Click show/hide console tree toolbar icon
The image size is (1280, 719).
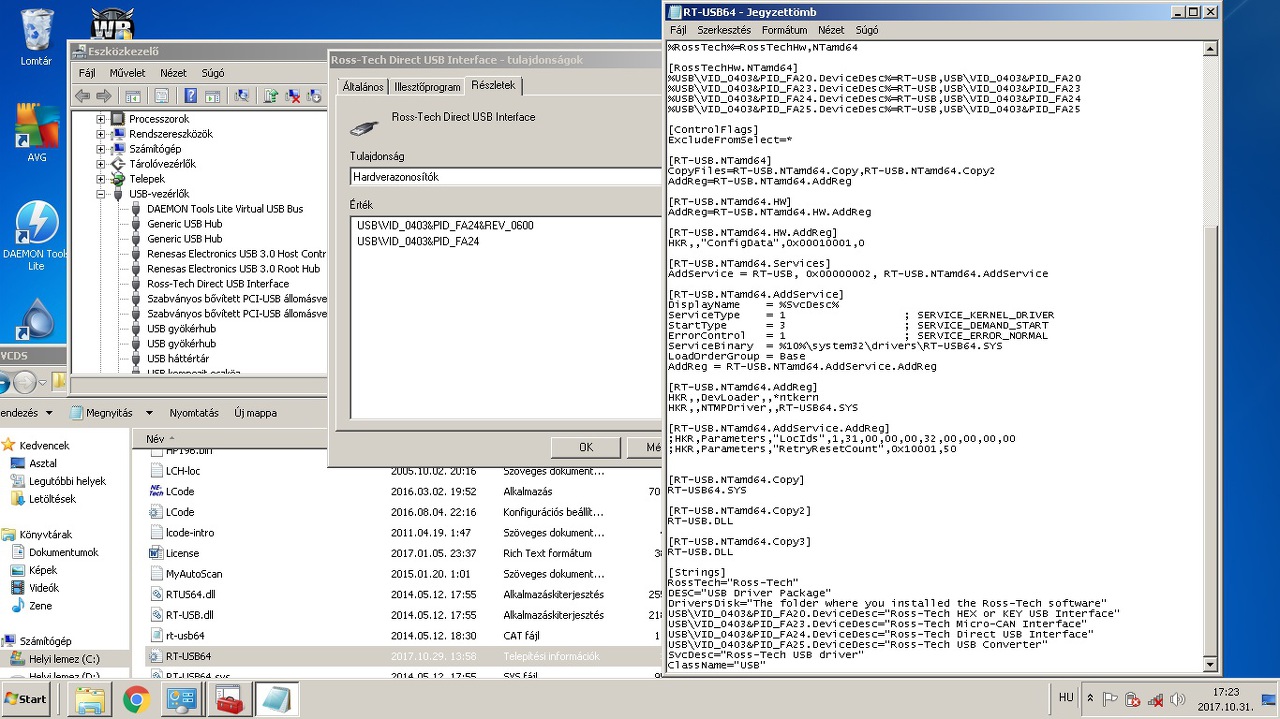(x=133, y=96)
